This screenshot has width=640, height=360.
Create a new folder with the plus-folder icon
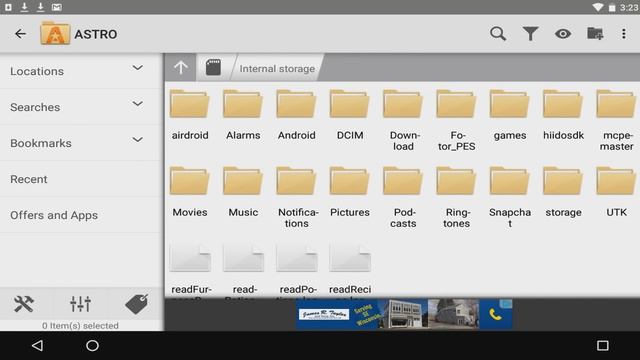(x=595, y=34)
